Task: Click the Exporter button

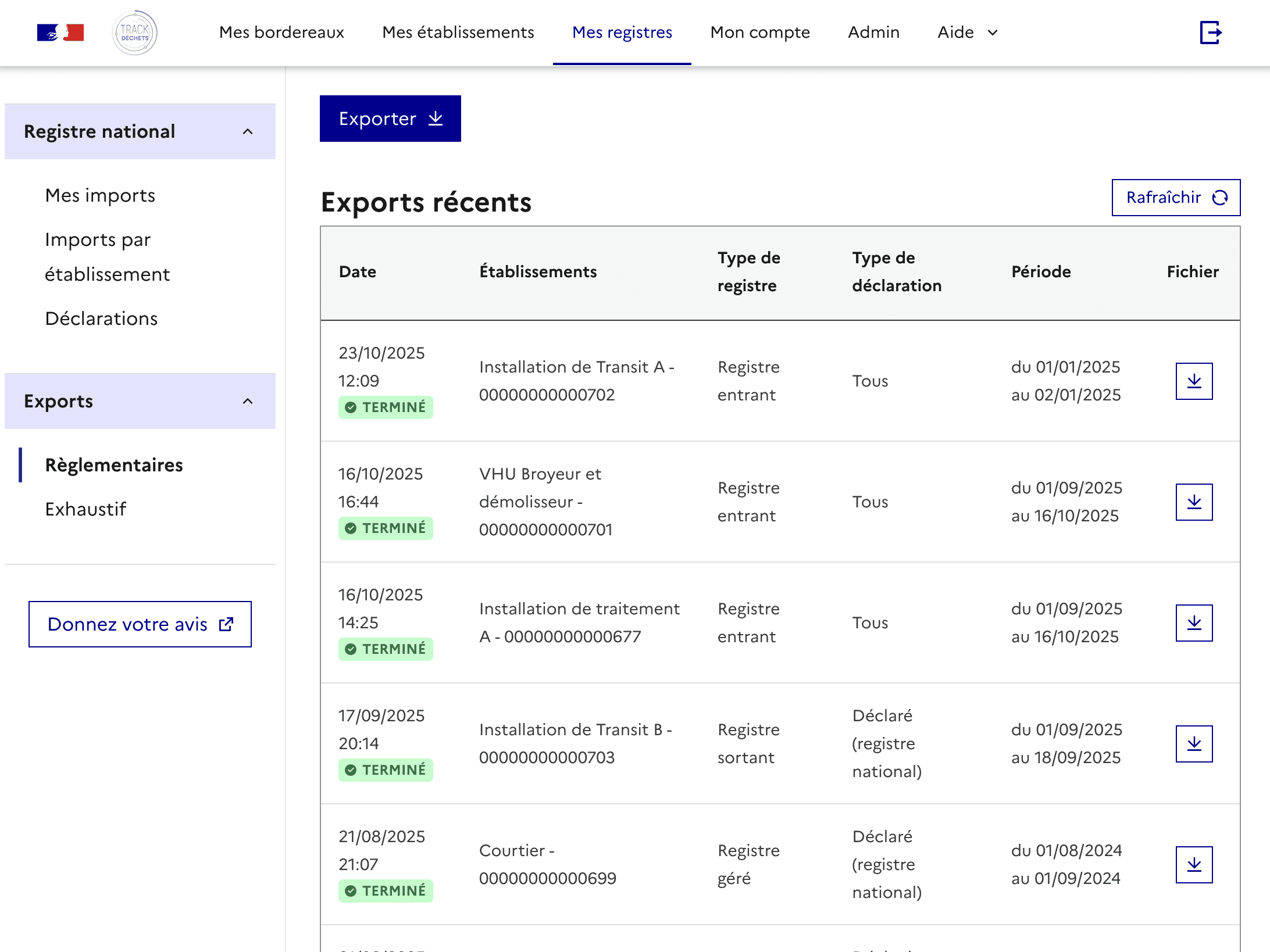Action: (x=390, y=119)
